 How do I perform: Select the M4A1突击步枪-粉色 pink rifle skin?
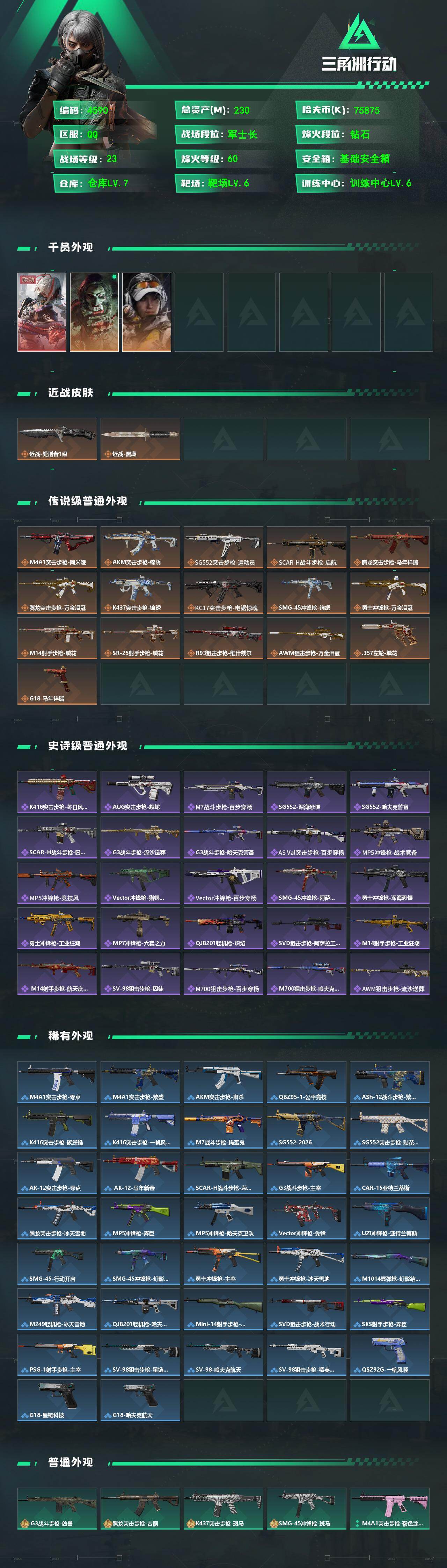click(x=389, y=1508)
